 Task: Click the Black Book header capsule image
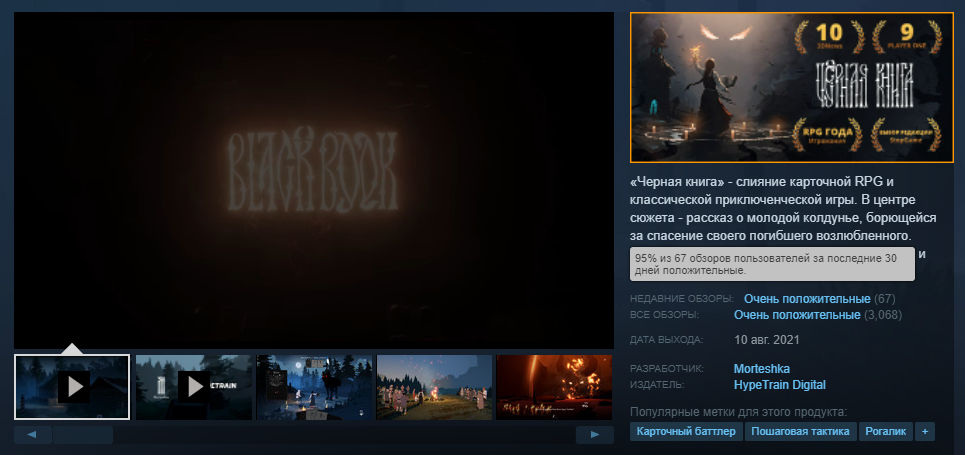click(792, 87)
